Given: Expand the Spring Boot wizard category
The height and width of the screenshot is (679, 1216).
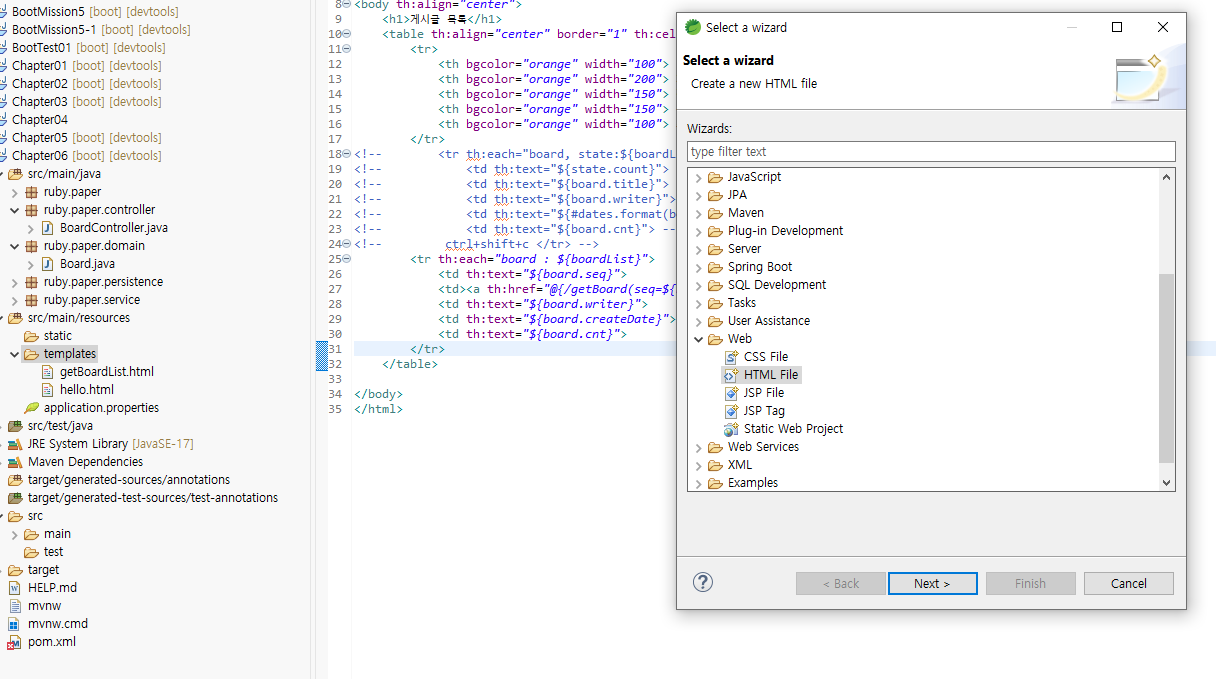Looking at the screenshot, I should click(x=698, y=267).
